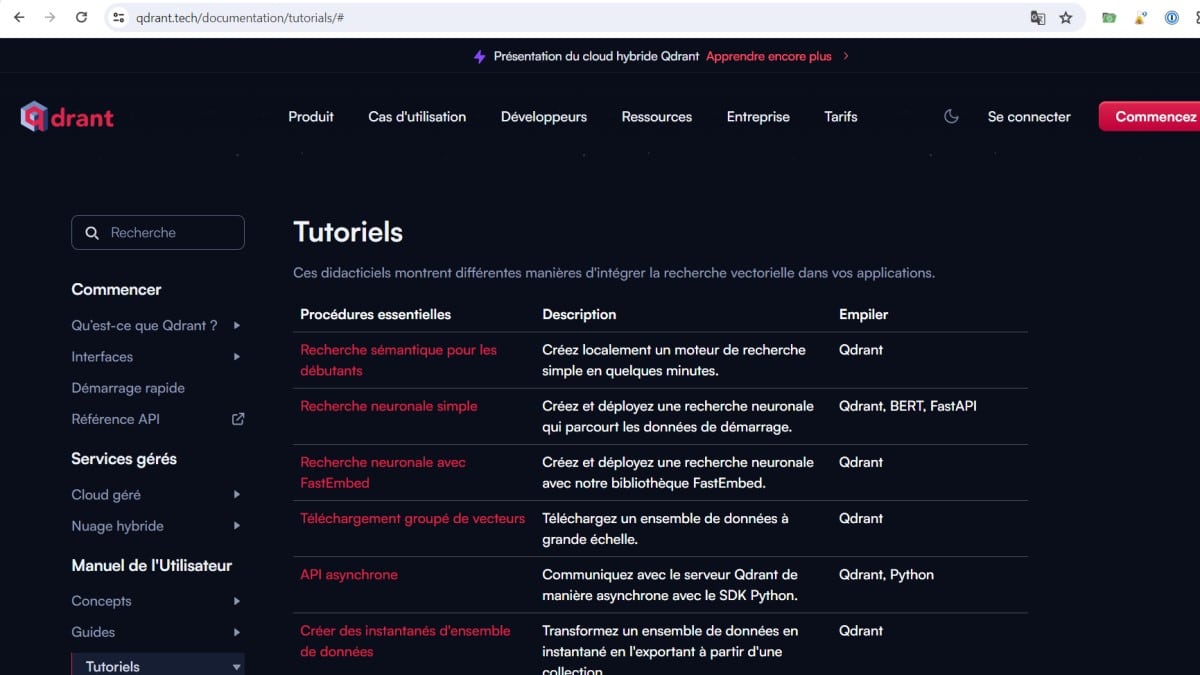The image size is (1200, 675).
Task: Open the Développeurs menu in navigation
Action: click(x=543, y=117)
